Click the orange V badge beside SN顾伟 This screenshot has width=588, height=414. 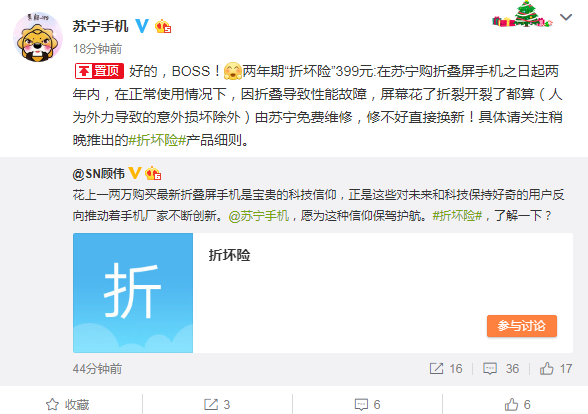[x=135, y=173]
